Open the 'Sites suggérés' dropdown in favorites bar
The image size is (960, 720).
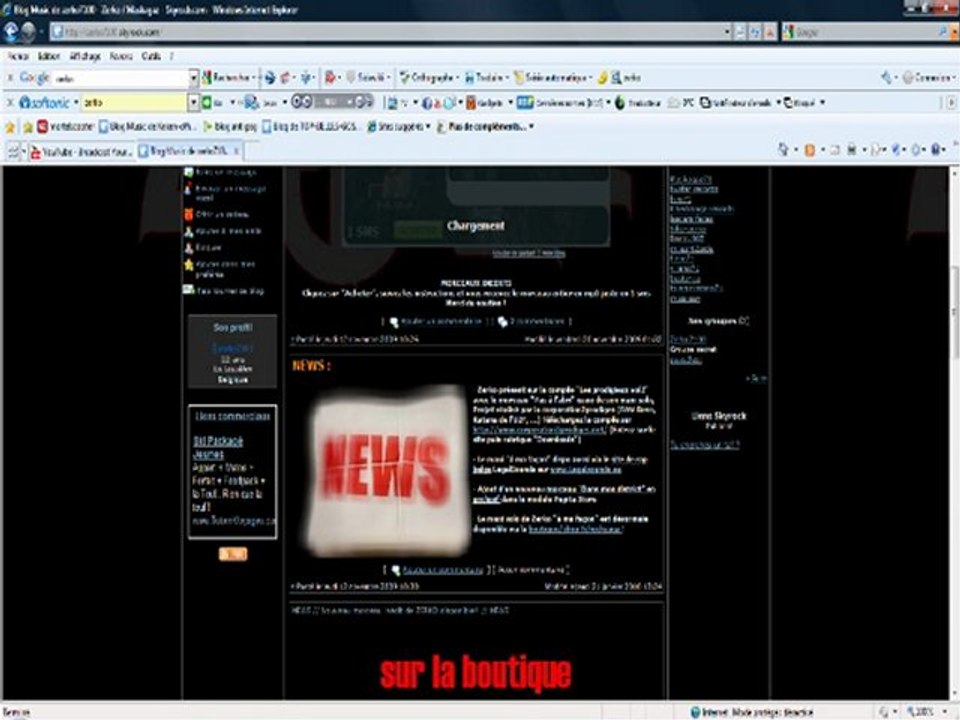(428, 127)
